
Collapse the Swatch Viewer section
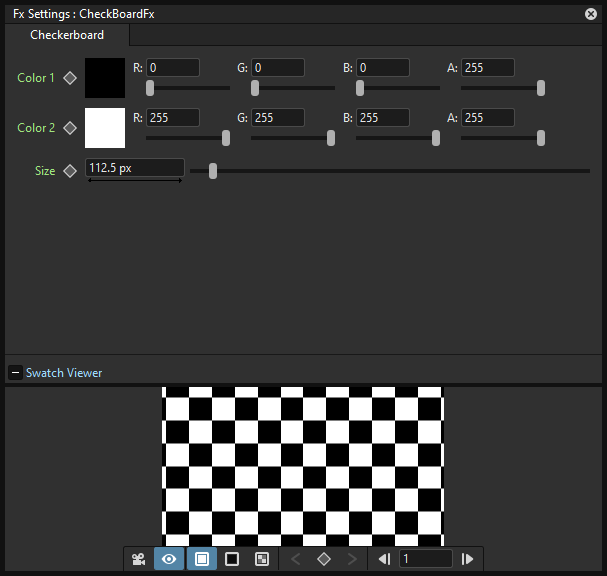[15, 372]
